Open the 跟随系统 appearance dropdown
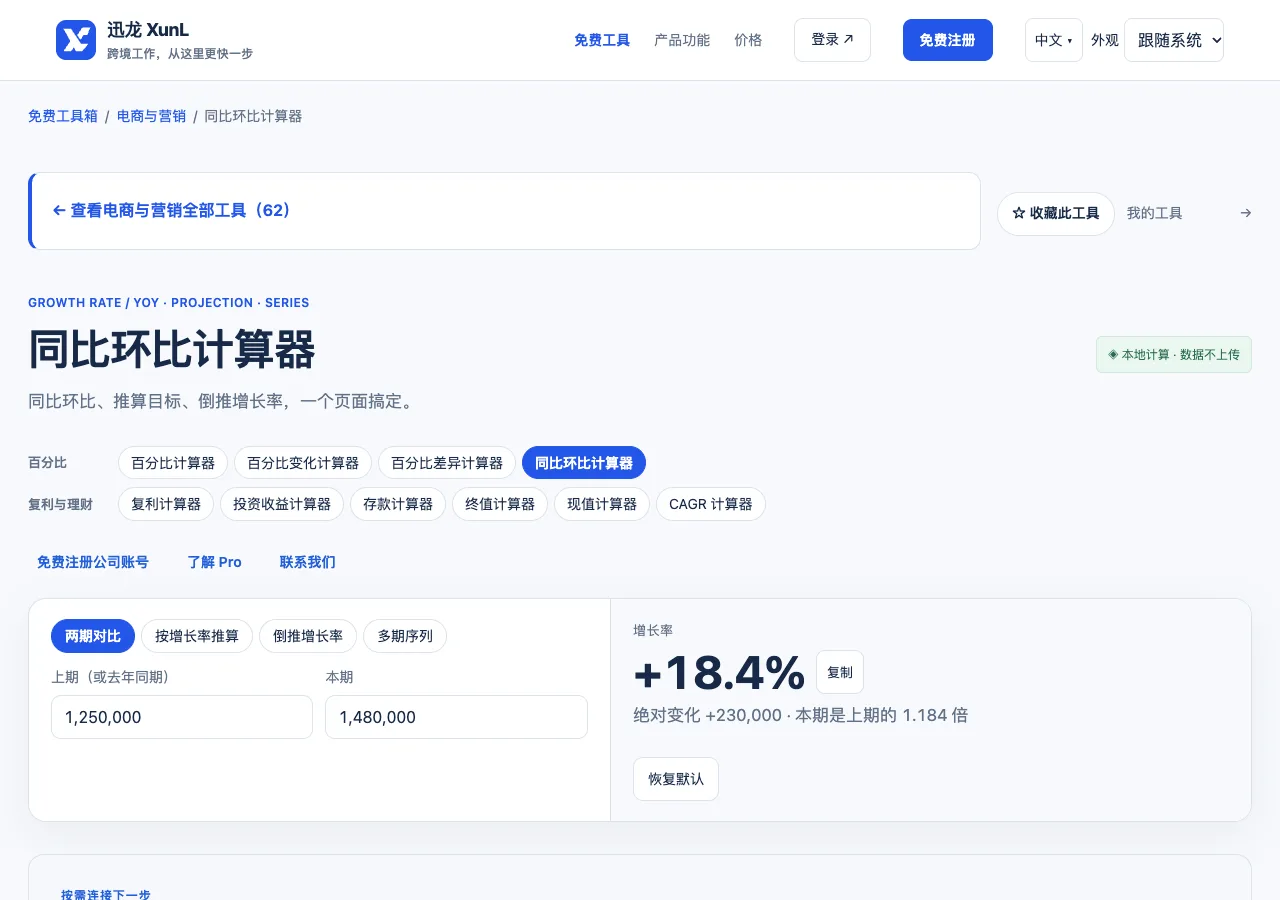Image resolution: width=1280 pixels, height=900 pixels. (x=1174, y=40)
